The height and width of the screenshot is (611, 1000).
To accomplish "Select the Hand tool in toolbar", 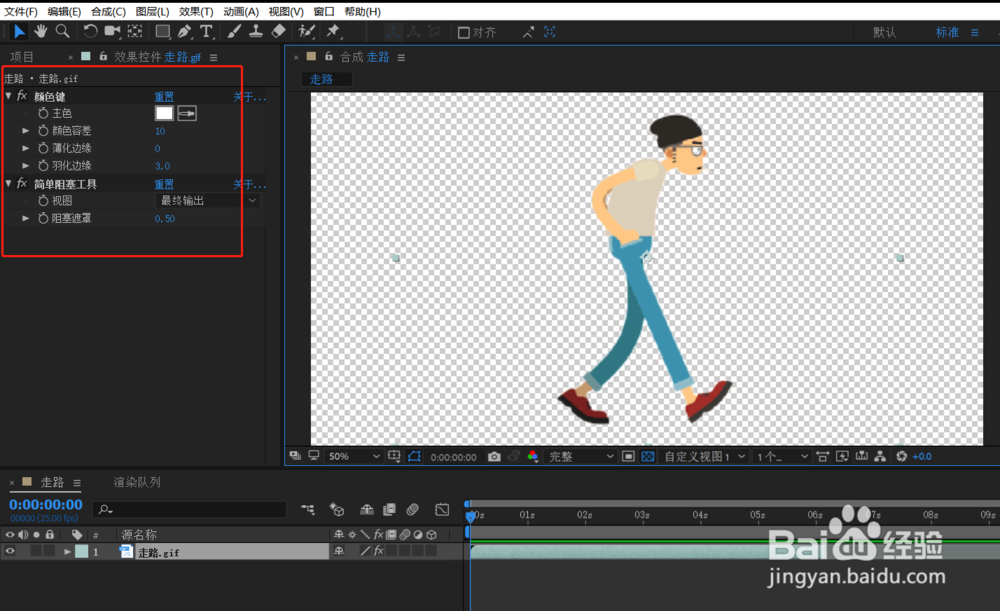I will [41, 32].
